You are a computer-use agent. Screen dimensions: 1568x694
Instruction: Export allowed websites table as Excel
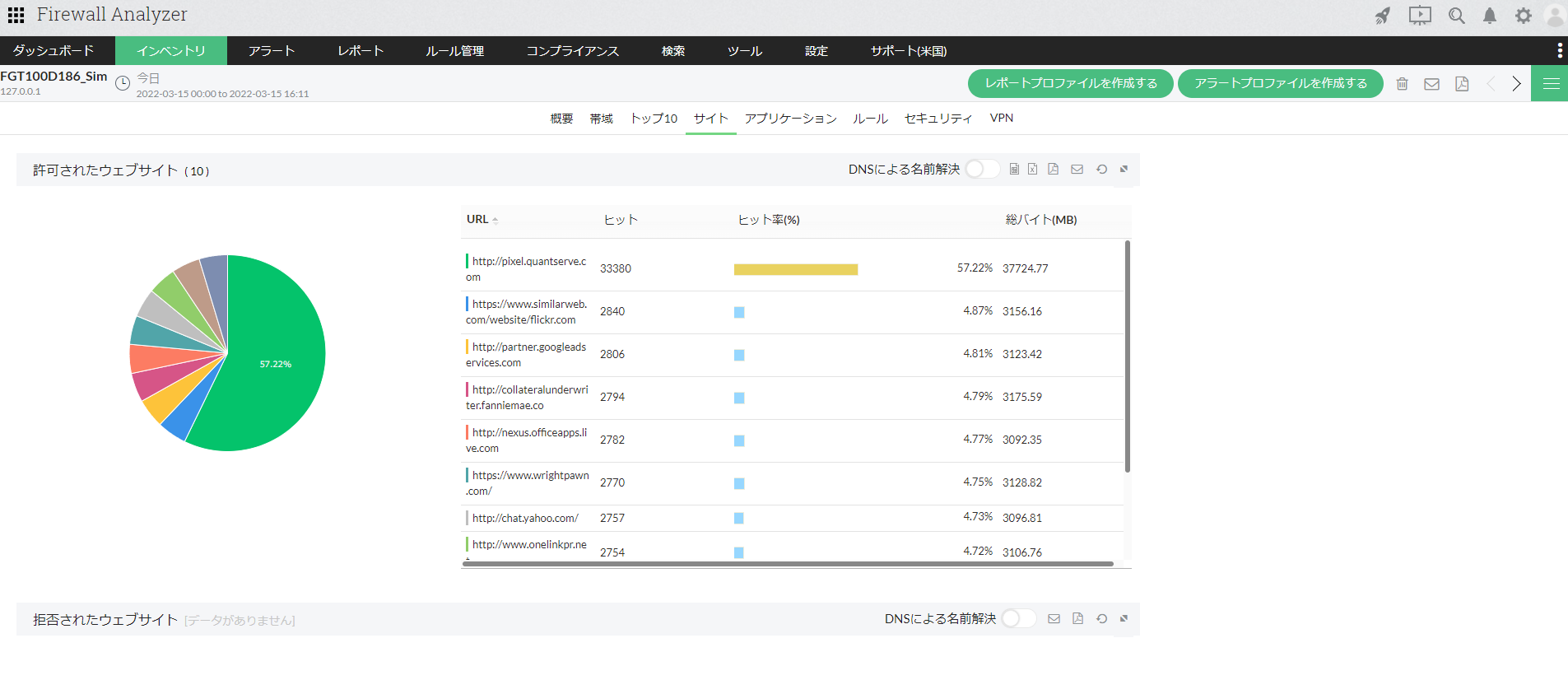point(1032,169)
